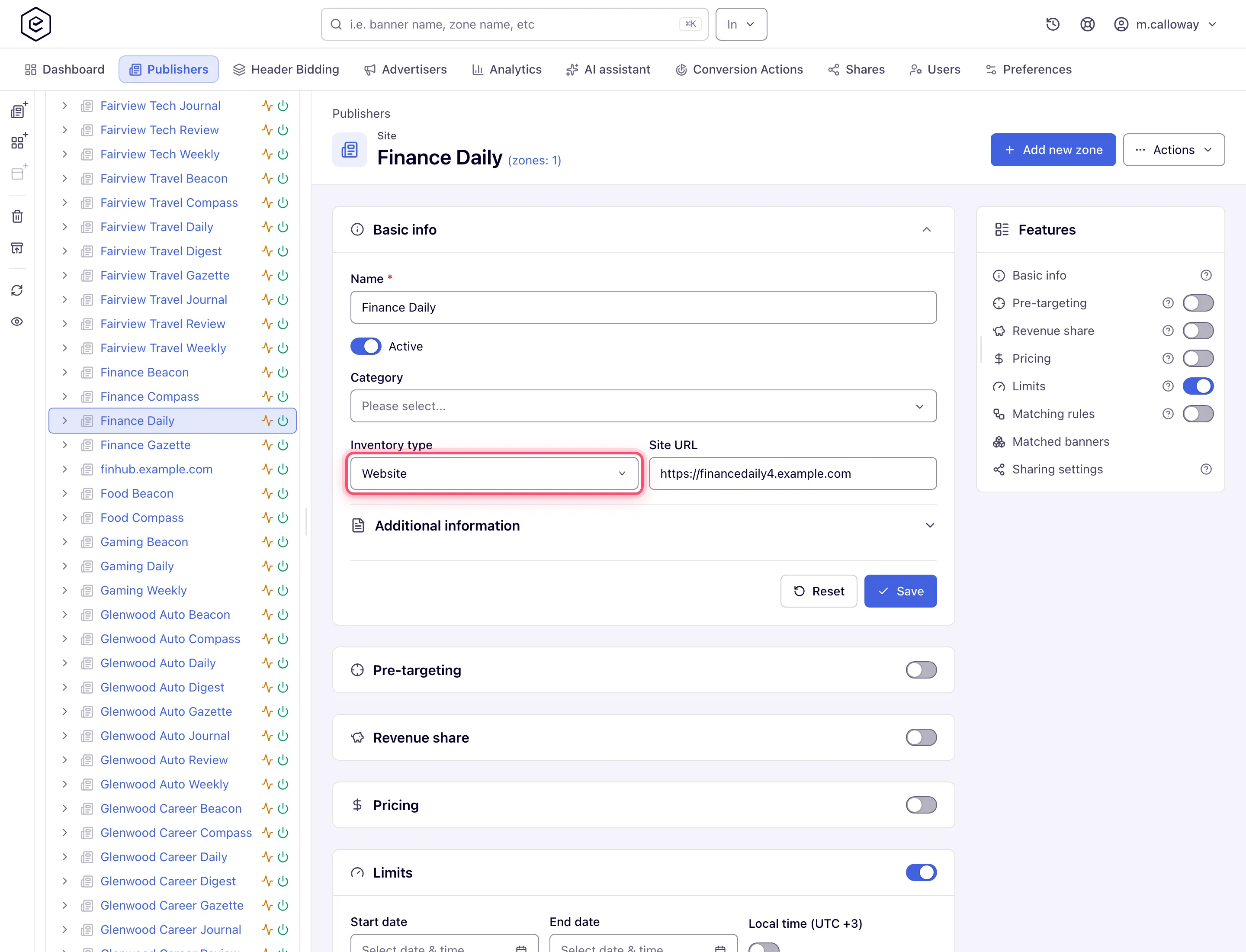Turn on the Pricing section toggle

921,805
